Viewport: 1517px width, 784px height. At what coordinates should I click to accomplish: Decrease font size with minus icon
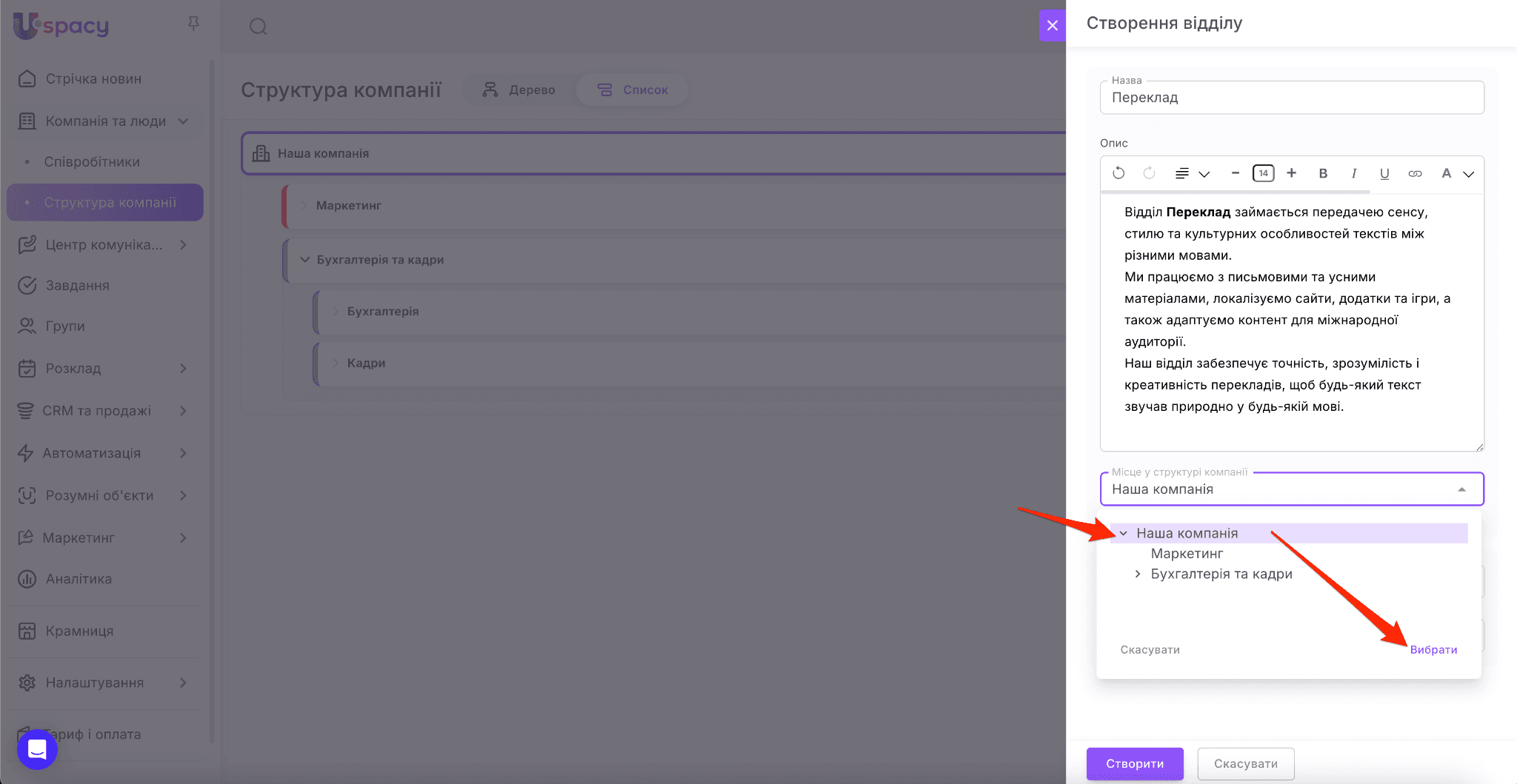(1235, 173)
